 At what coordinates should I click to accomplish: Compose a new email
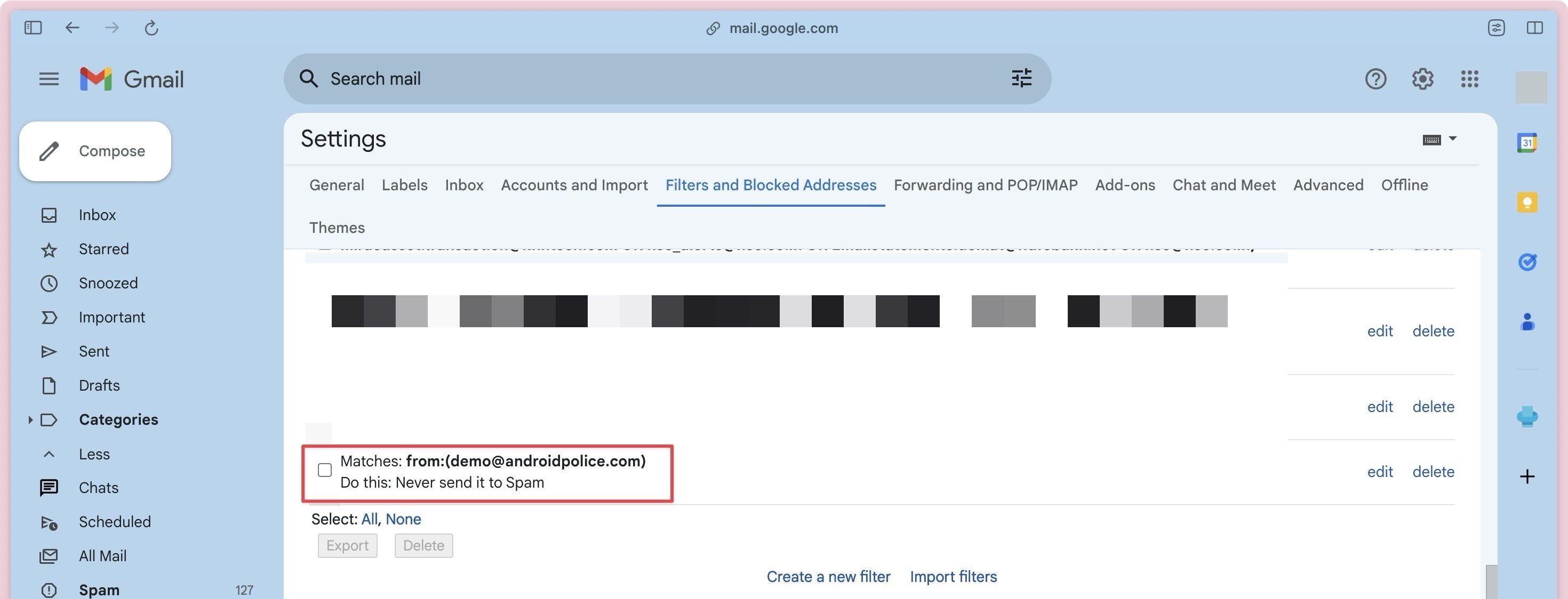tap(95, 151)
